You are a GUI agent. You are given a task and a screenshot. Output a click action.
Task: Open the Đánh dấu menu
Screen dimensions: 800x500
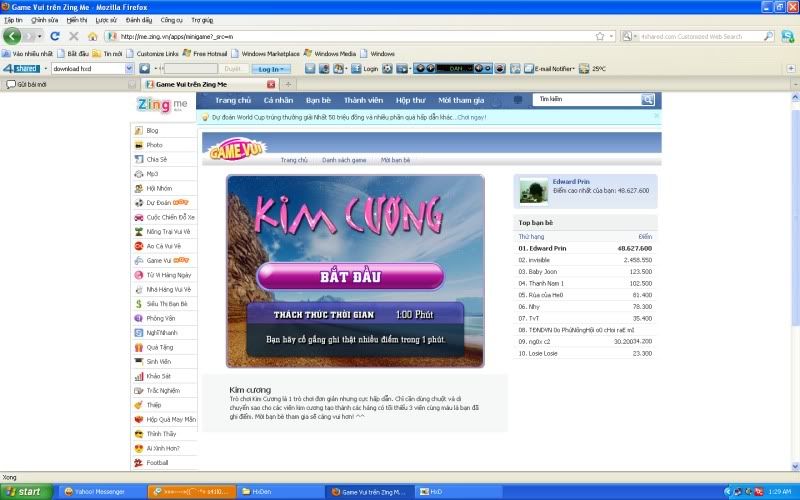(139, 20)
